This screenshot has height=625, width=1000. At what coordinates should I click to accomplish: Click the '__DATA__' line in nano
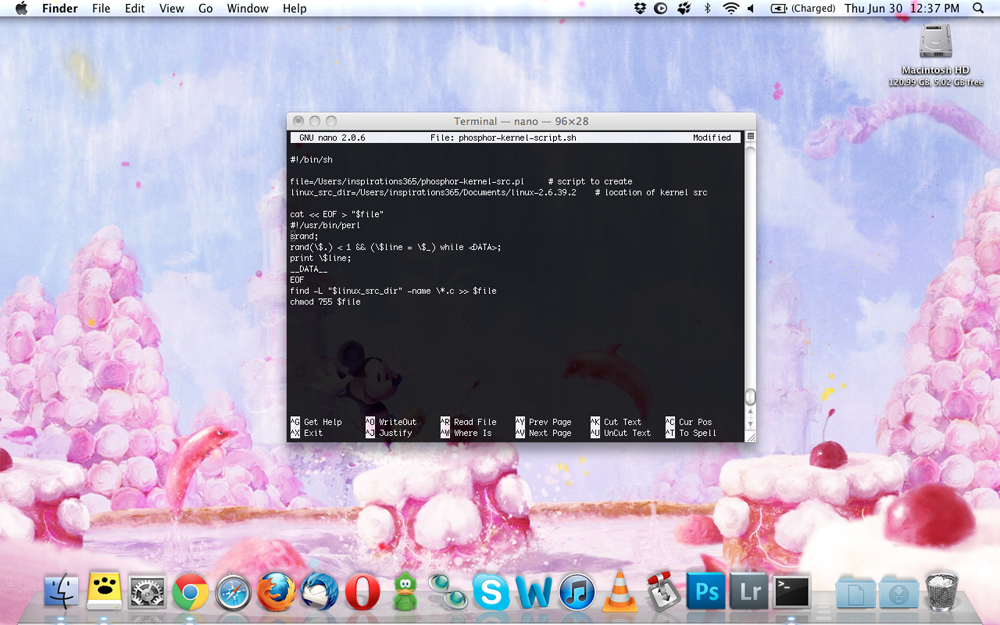[309, 269]
